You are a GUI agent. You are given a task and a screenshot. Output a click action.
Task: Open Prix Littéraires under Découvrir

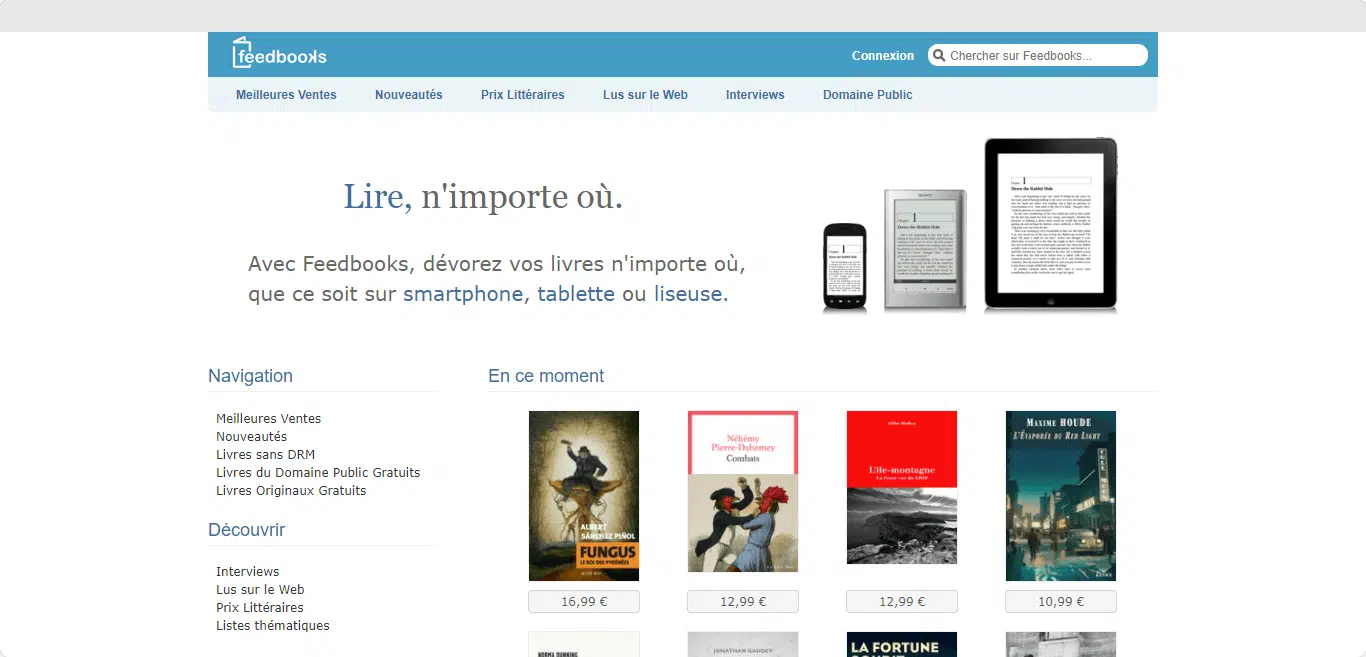[x=260, y=608]
